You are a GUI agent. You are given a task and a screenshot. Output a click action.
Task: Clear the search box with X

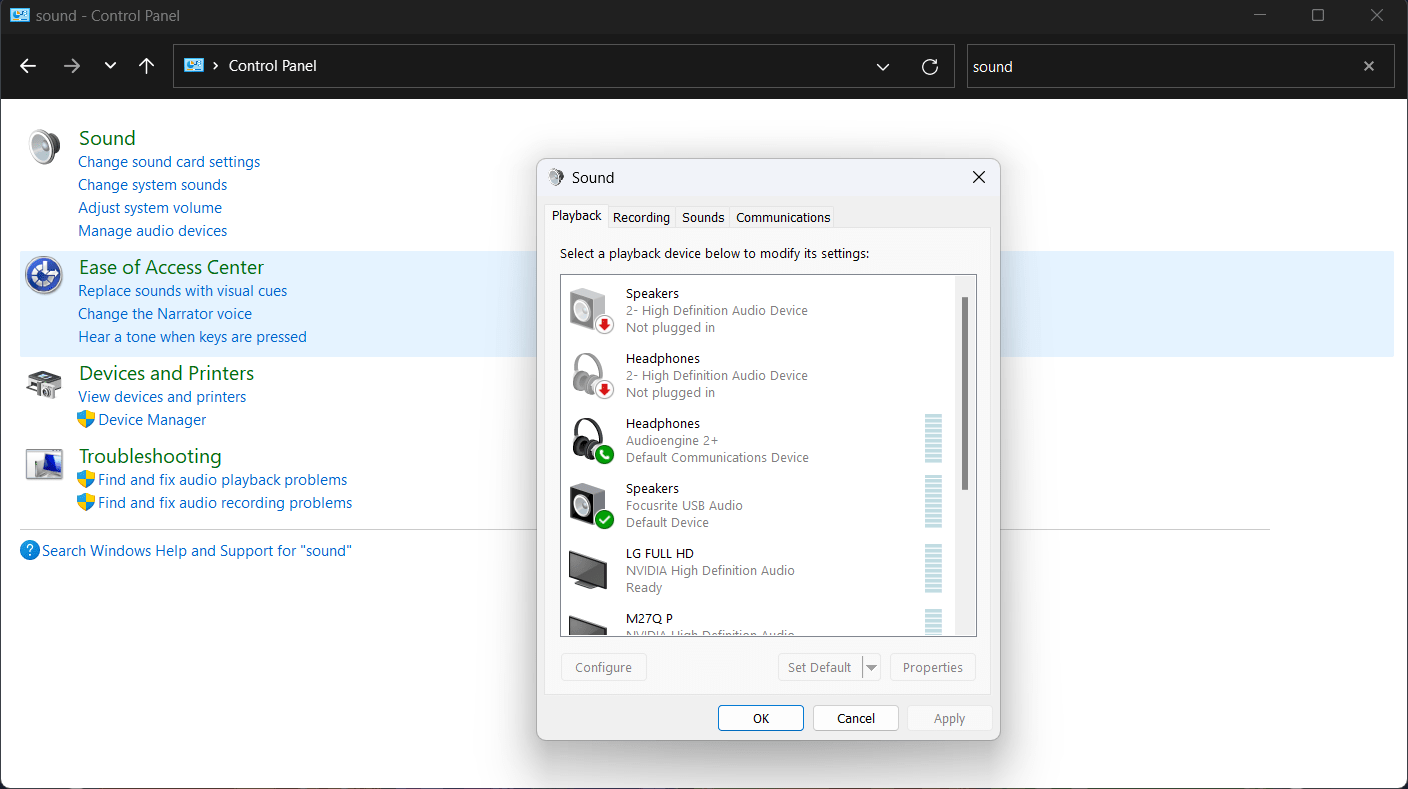coord(1369,66)
